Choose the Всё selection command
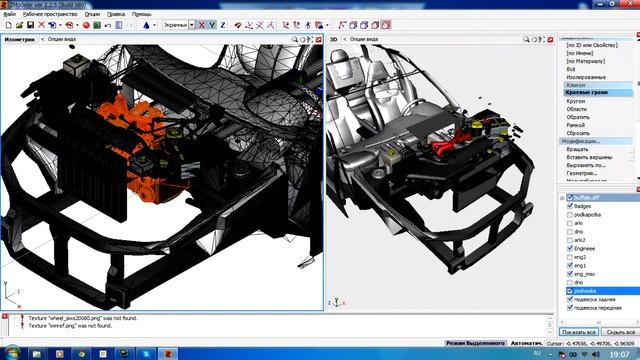Image resolution: width=640 pixels, height=360 pixels. pos(571,69)
